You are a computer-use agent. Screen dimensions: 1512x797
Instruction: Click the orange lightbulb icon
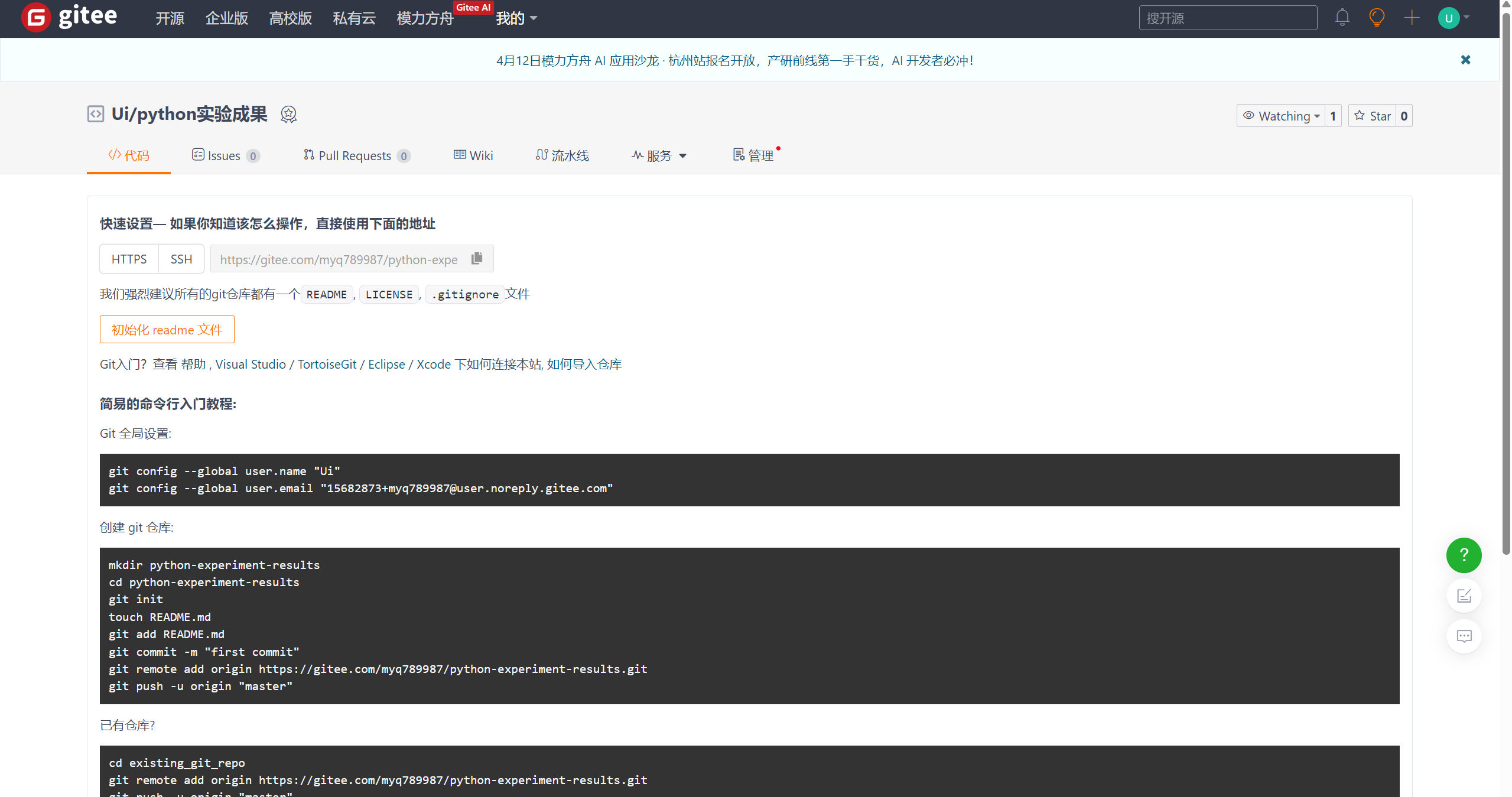[1377, 18]
